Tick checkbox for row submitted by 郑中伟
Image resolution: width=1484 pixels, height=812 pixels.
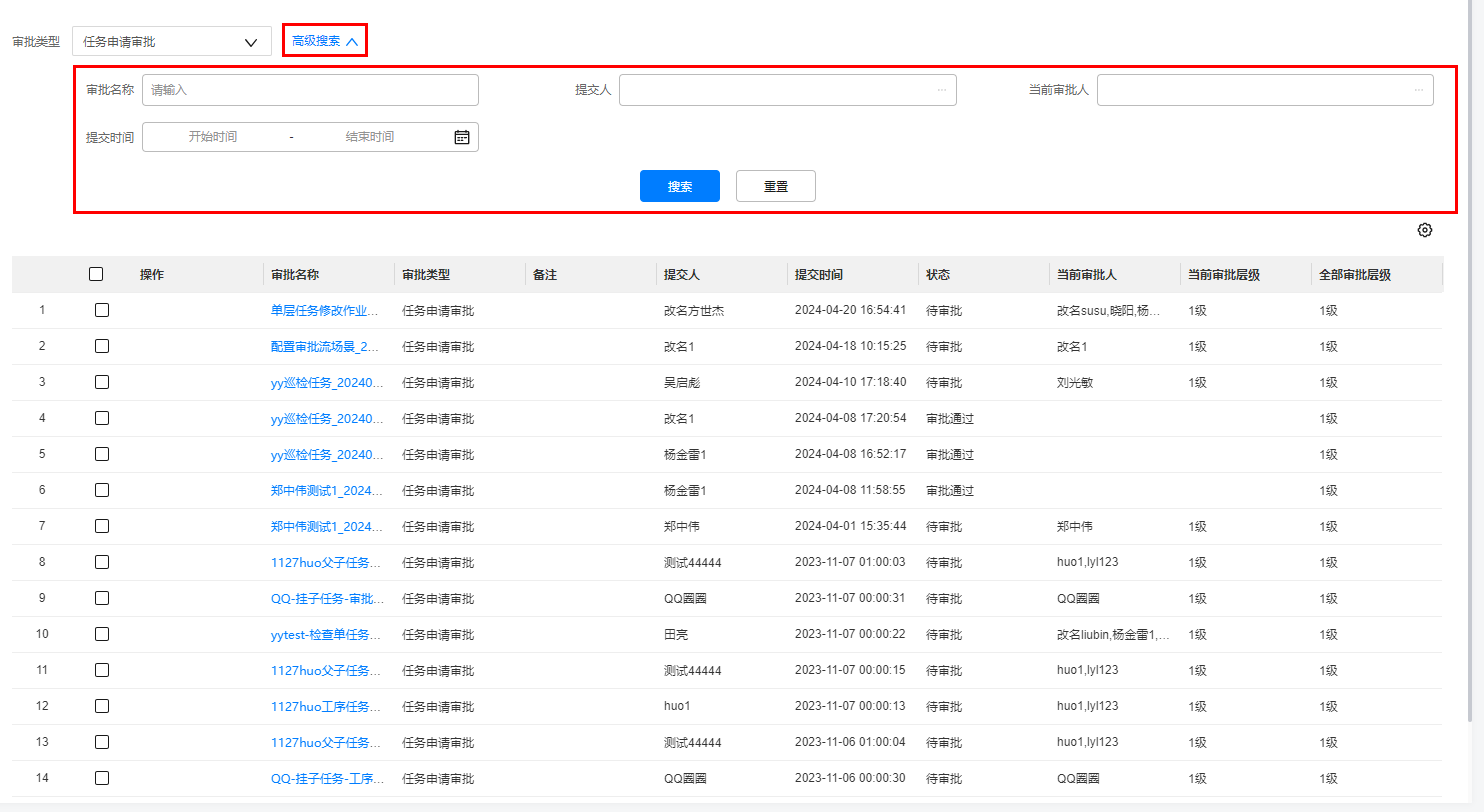(102, 526)
